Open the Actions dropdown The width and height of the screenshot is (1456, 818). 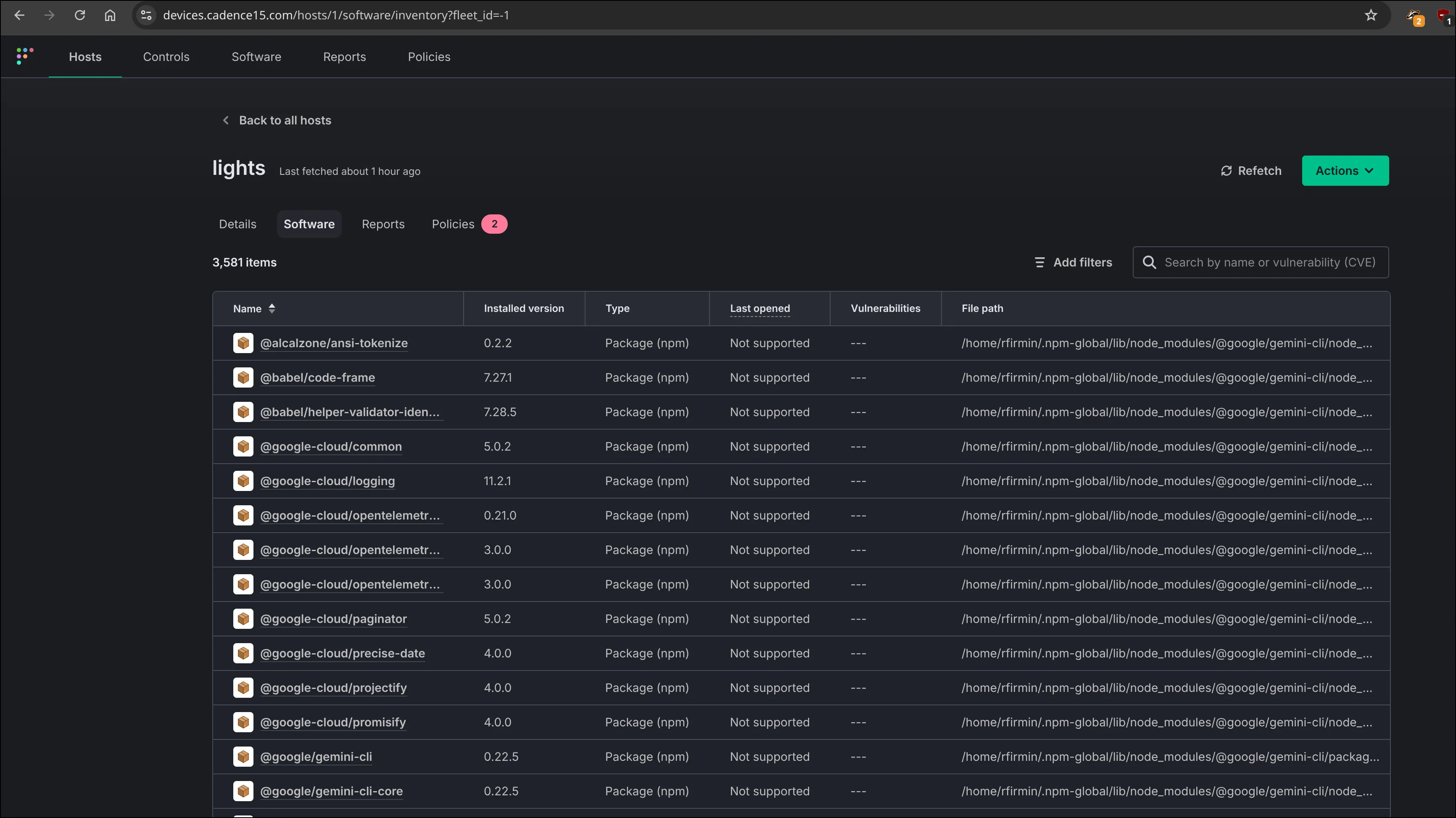click(1345, 171)
